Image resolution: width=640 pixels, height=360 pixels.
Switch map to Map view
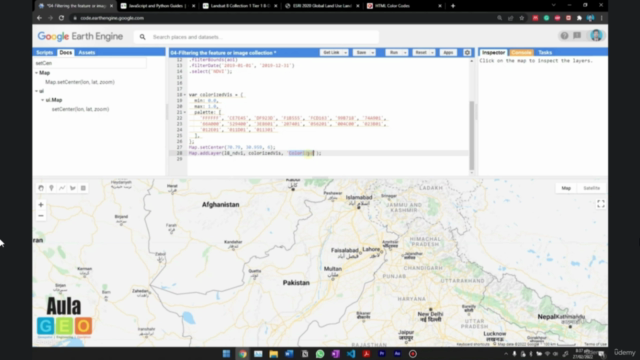[566, 188]
